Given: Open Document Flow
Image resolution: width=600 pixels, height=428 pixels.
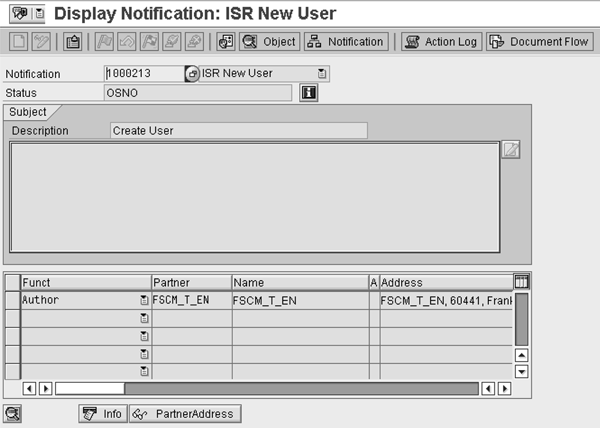Looking at the screenshot, I should (x=540, y=42).
